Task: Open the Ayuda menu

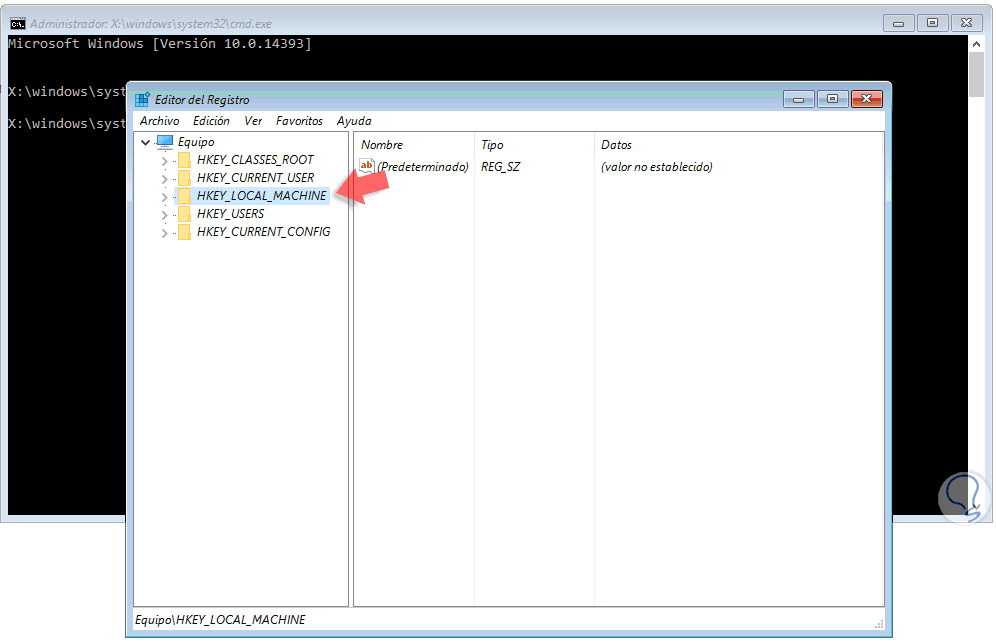Action: (354, 121)
